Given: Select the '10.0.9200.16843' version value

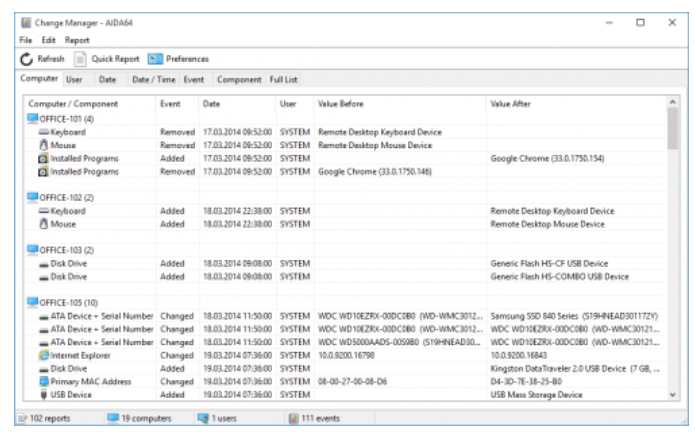Looking at the screenshot, I should click(519, 355).
